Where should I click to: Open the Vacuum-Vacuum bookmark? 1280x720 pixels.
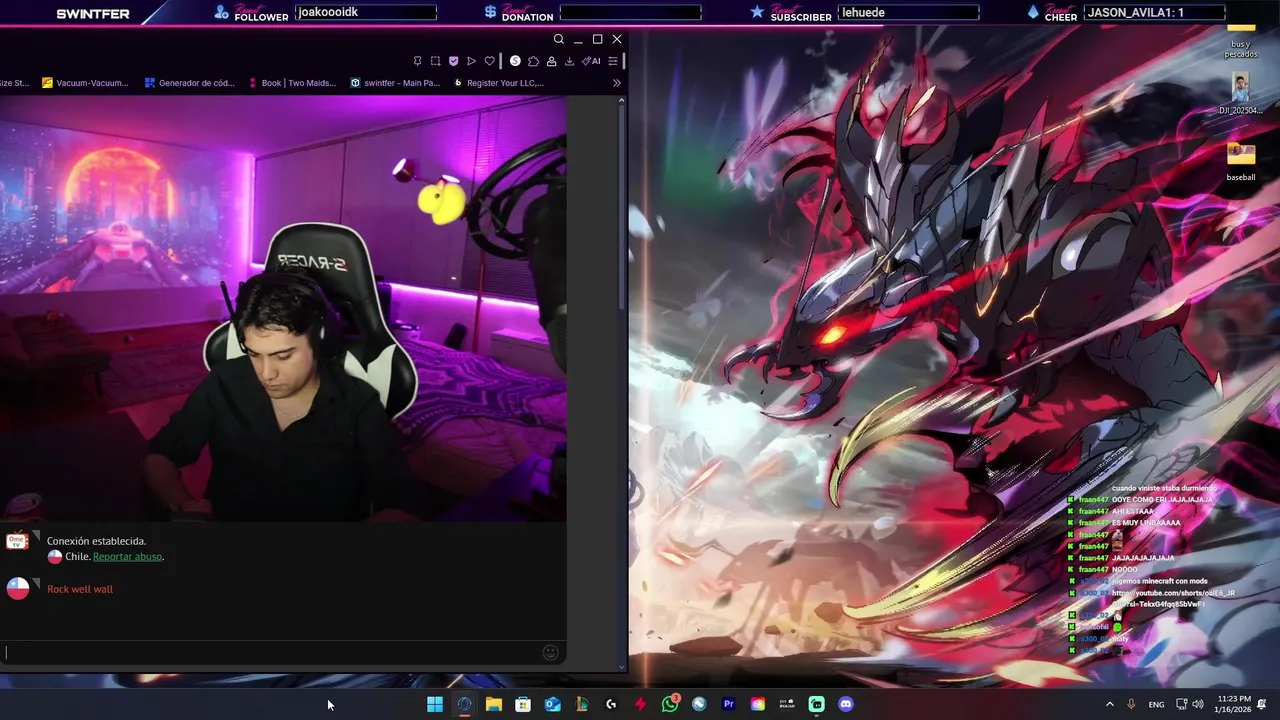(85, 83)
